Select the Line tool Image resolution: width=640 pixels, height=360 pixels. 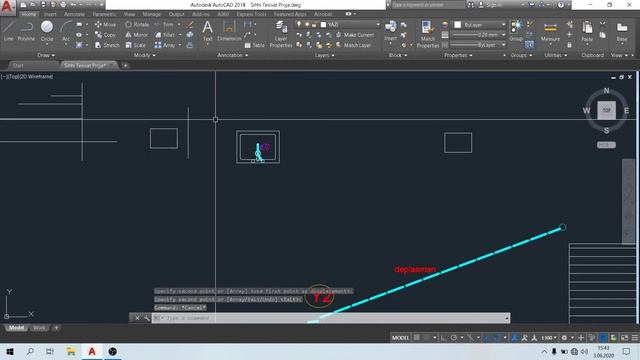point(9,31)
